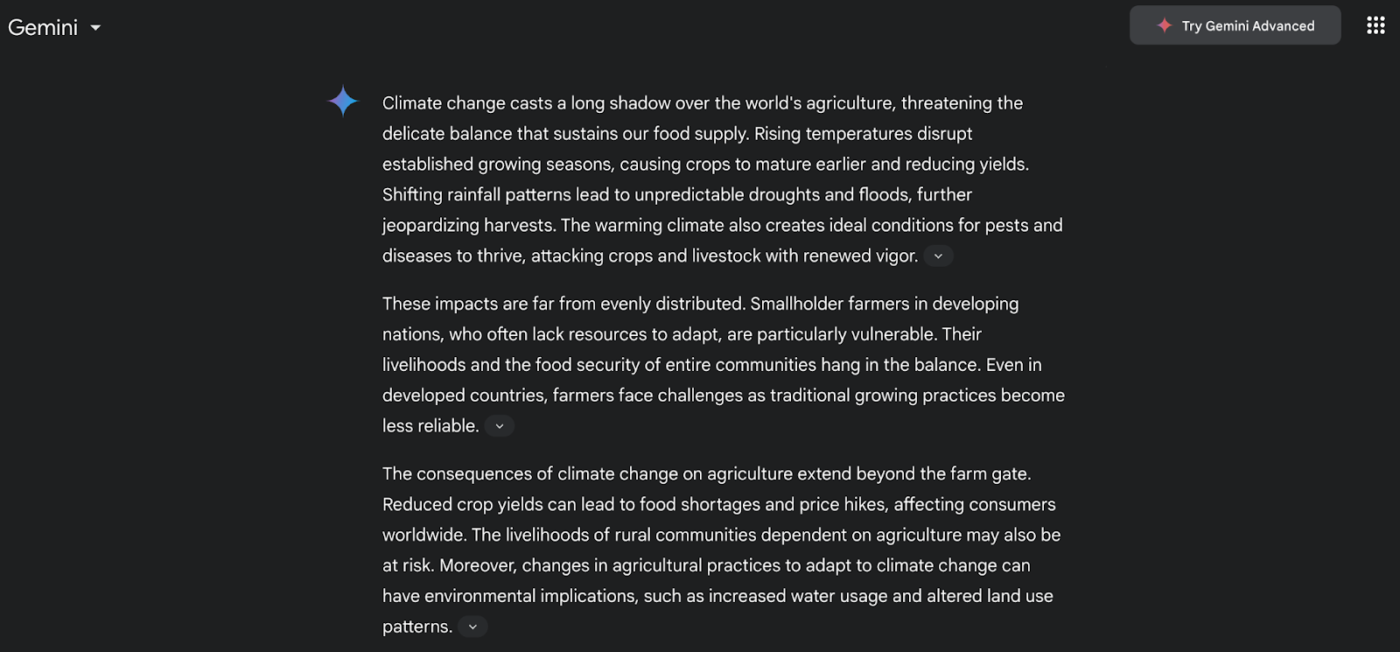Open the Gemini model dropdown arrow
Viewport: 1400px width, 652px height.
tap(96, 28)
